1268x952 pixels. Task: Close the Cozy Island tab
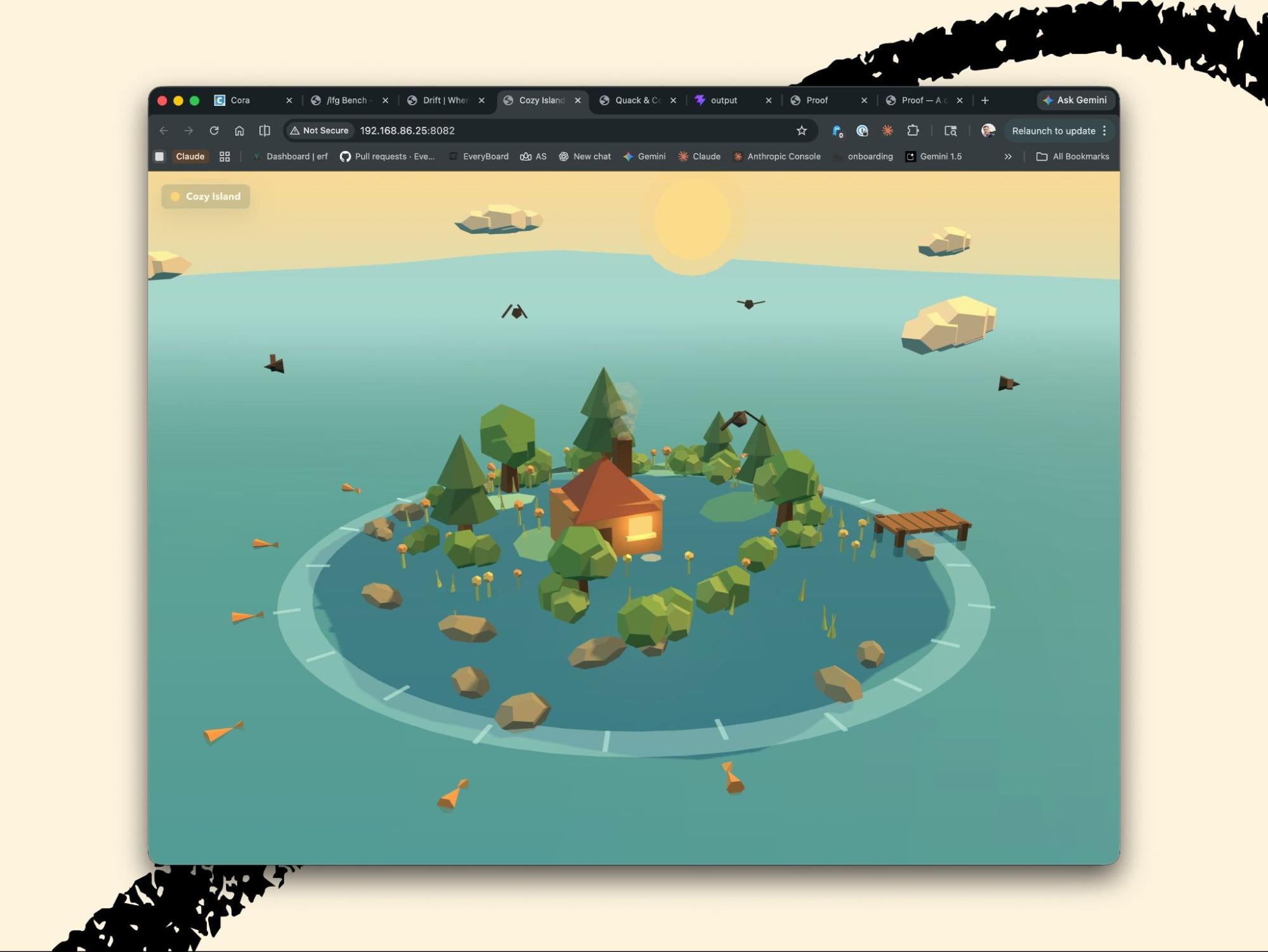[578, 100]
